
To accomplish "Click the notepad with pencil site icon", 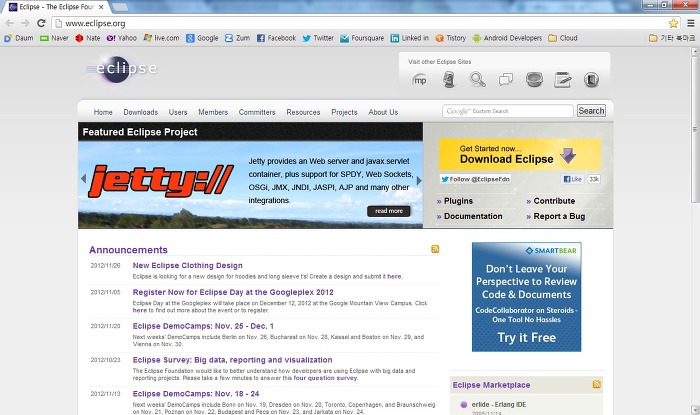I will point(562,80).
